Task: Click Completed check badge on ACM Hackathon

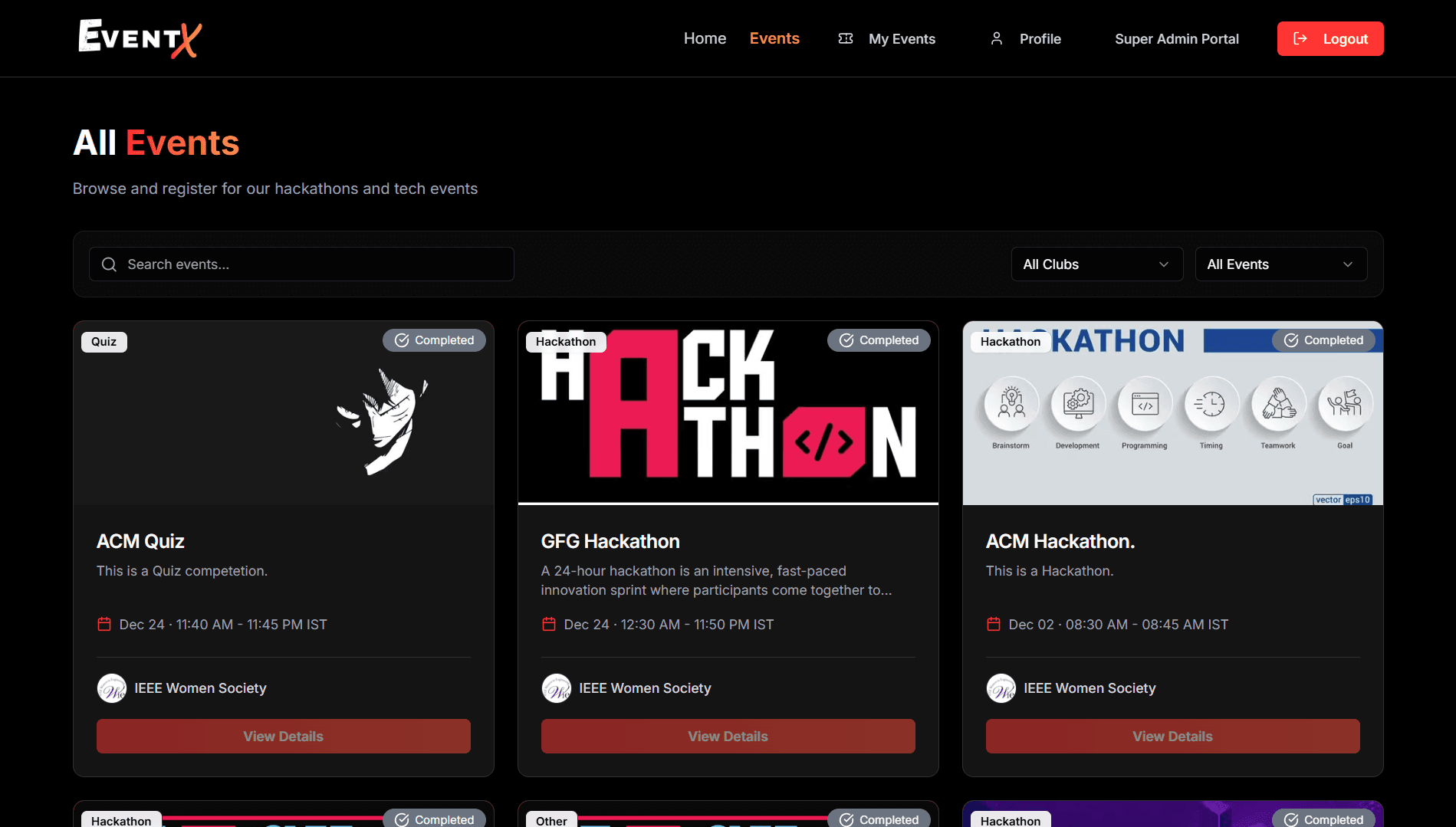Action: coord(1323,340)
